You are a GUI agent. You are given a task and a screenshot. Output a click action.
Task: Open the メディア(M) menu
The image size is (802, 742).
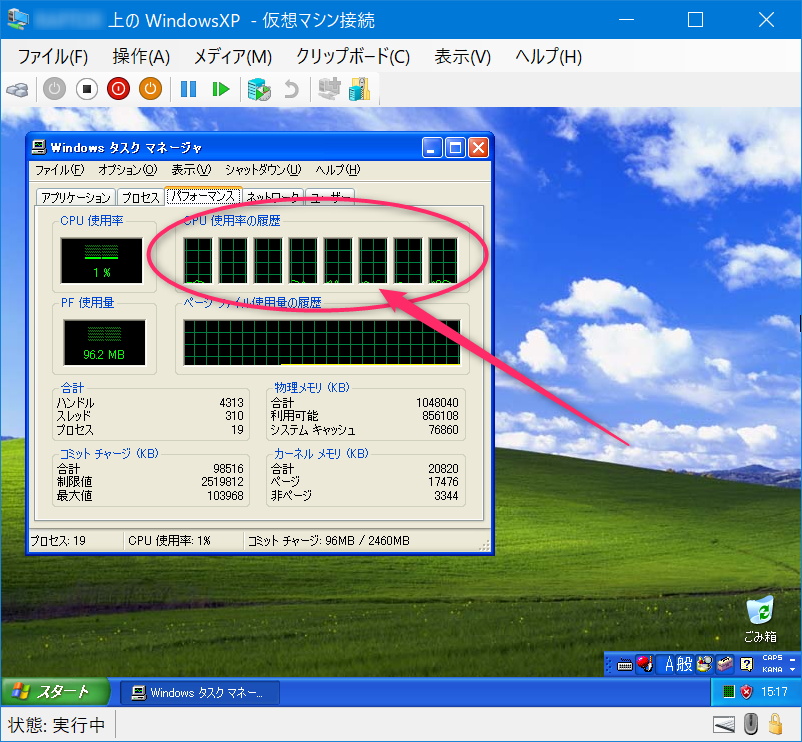click(233, 56)
